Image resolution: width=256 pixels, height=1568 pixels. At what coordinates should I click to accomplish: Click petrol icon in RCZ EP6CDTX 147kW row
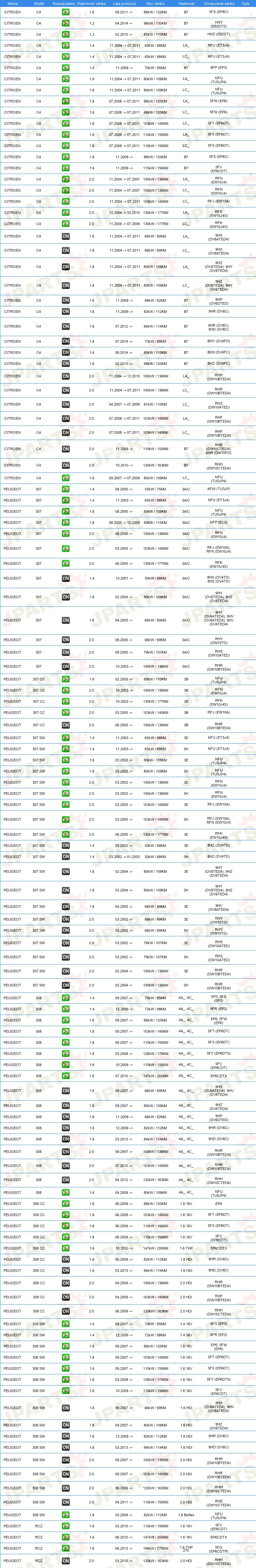pyautogui.click(x=66, y=1538)
